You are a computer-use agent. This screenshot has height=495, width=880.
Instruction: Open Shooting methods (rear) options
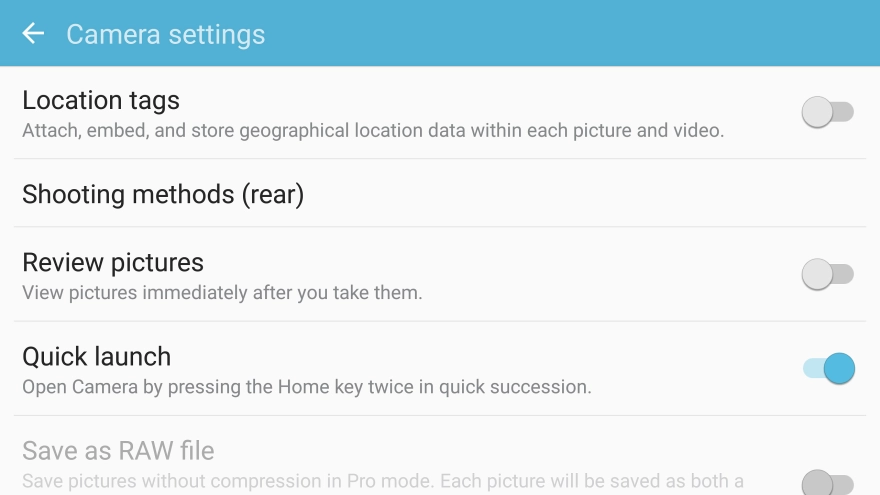[440, 194]
